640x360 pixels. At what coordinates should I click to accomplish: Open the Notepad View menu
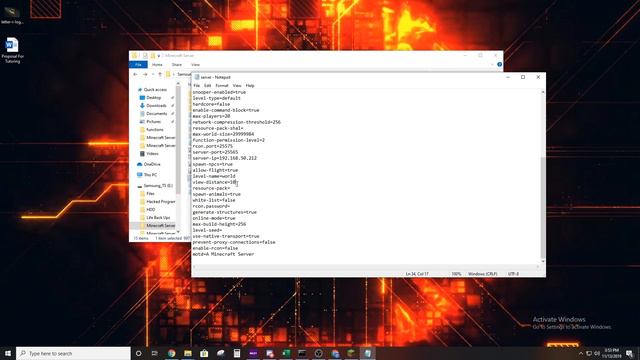click(237, 86)
